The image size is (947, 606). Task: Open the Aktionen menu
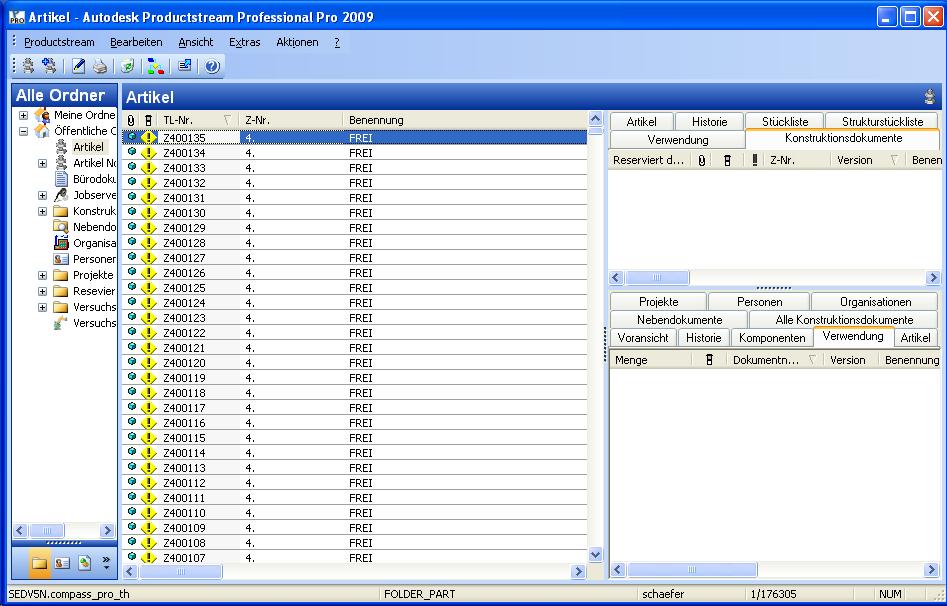pyautogui.click(x=297, y=42)
